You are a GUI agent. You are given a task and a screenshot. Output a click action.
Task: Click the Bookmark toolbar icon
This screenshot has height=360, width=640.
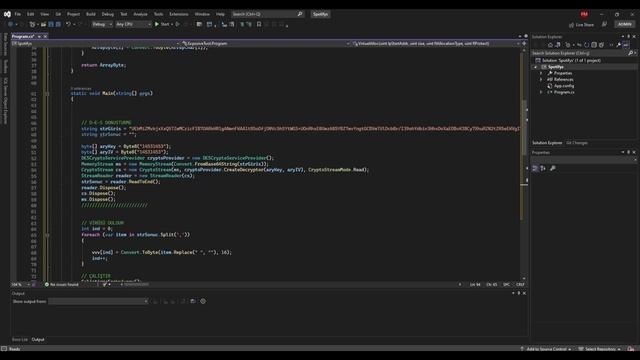[x=259, y=24]
